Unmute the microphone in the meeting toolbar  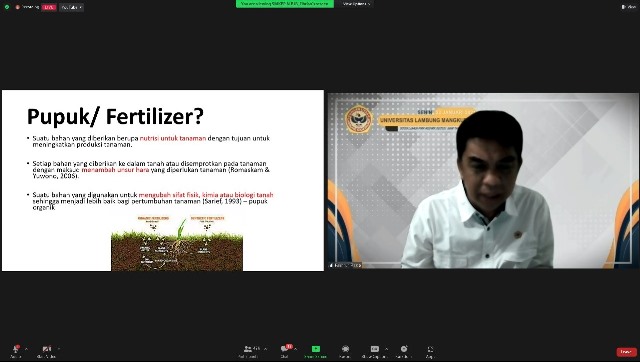tap(16, 351)
